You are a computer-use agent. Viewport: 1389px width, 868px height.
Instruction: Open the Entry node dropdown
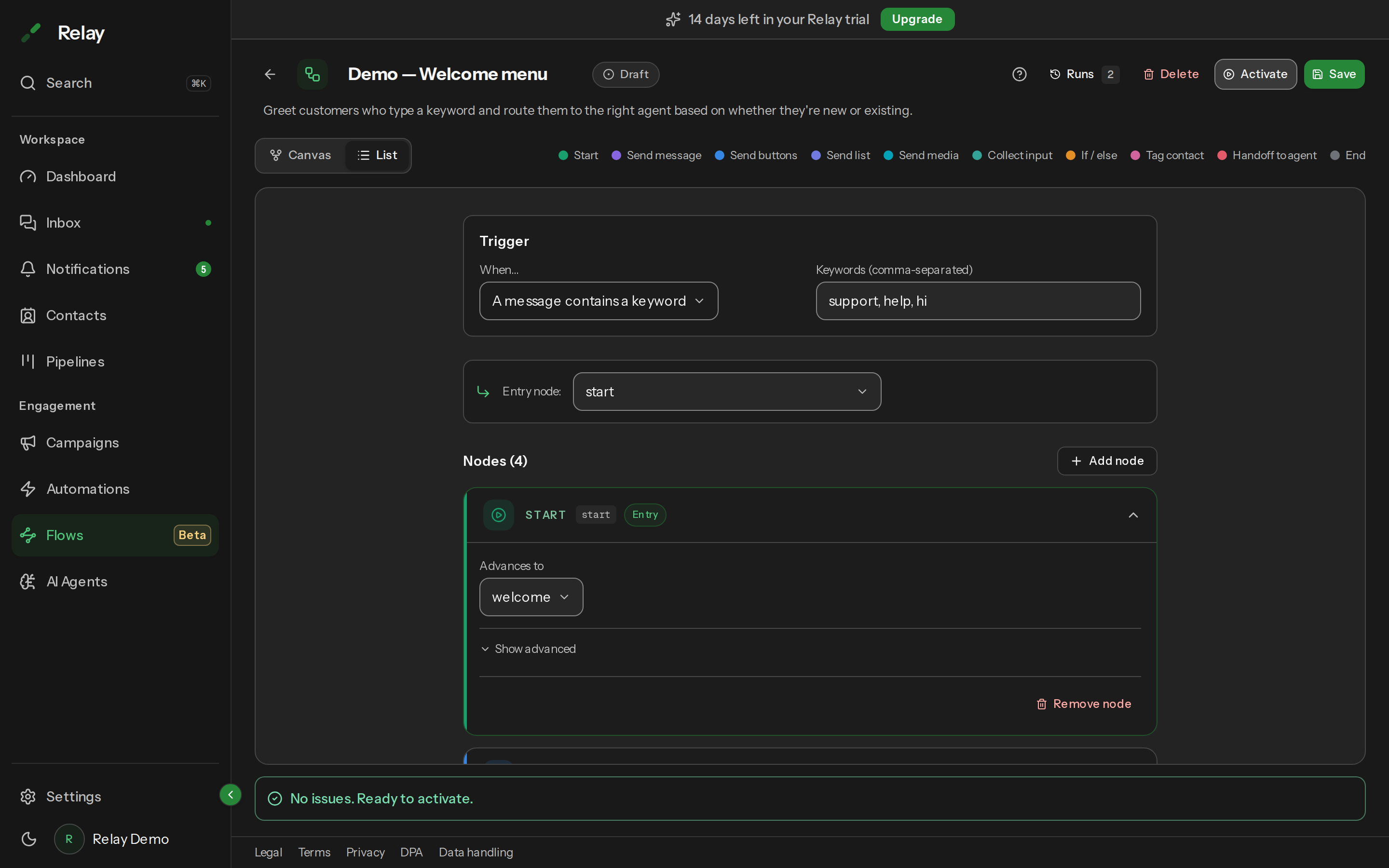click(x=727, y=392)
